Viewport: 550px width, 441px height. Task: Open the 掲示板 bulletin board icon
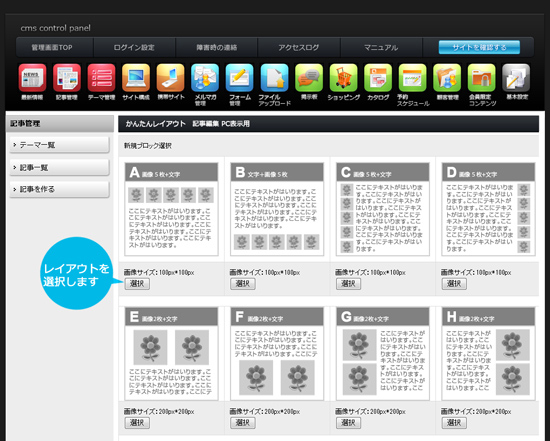[309, 78]
